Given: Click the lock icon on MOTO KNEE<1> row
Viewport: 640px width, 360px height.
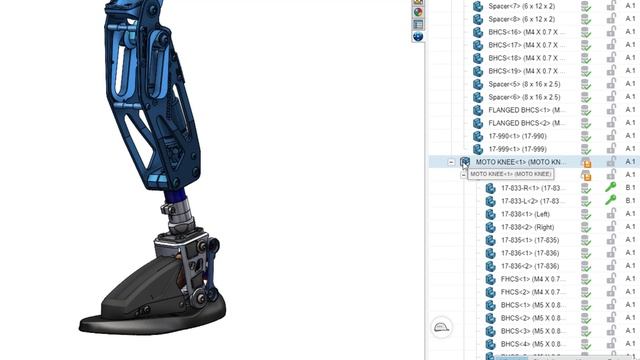Looking at the screenshot, I should click(611, 161).
